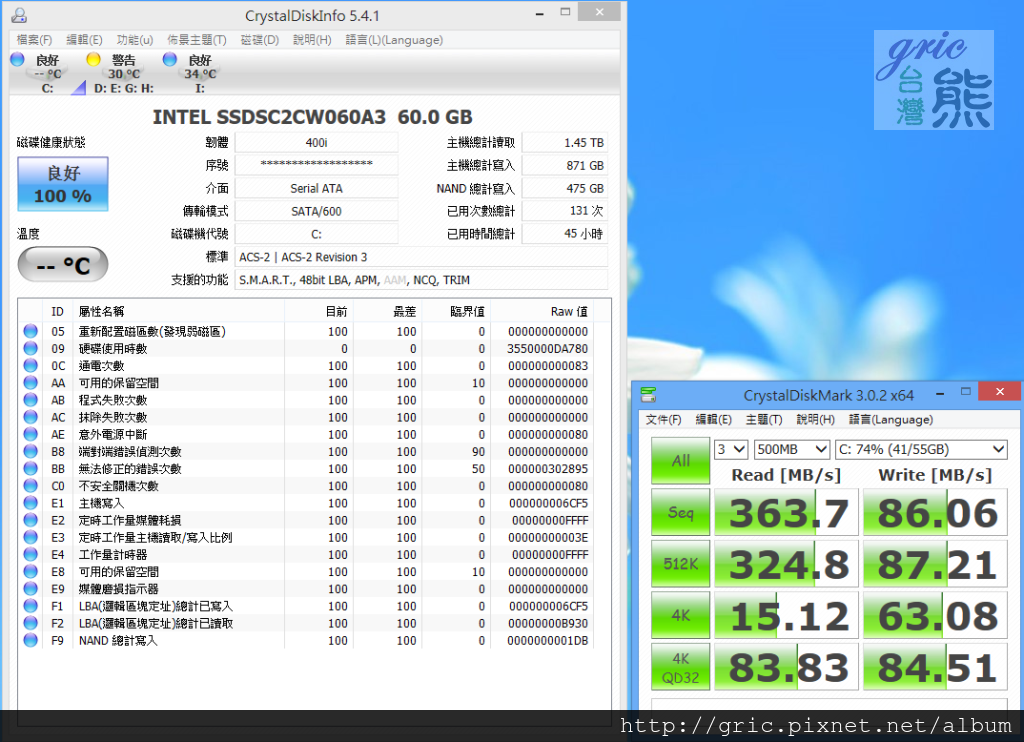This screenshot has height=742, width=1024.
Task: Click status orb for attribute F2 row
Action: pos(31,623)
